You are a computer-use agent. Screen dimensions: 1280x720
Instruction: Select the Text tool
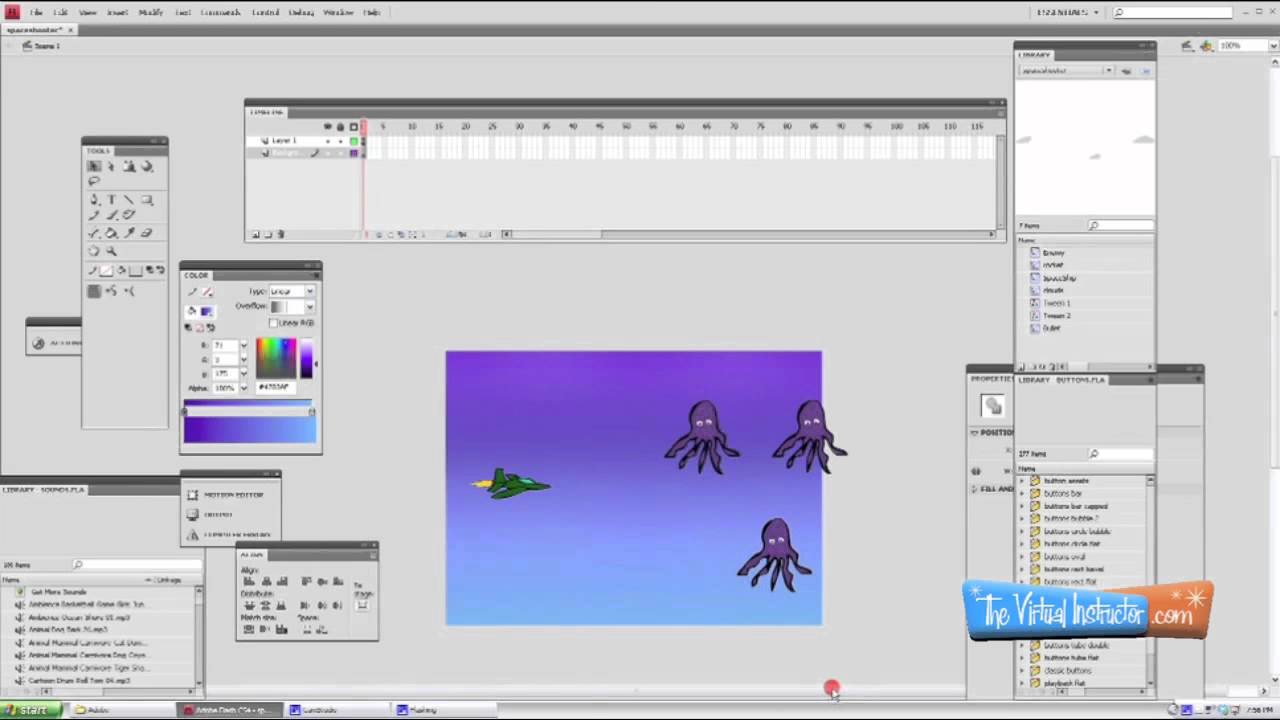pos(111,199)
